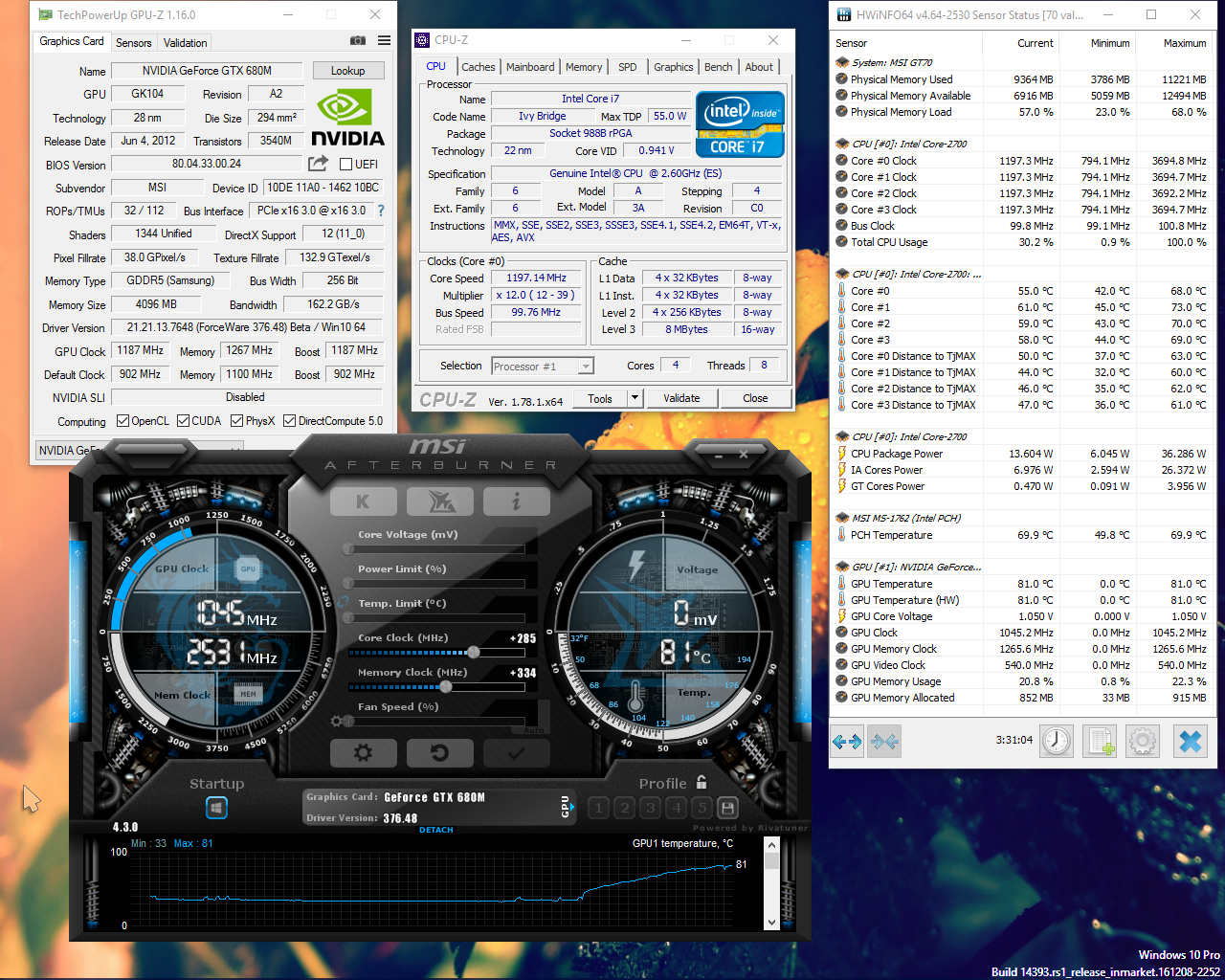Screen dimensions: 1225x980
Task: Click the NVIDIA logo in GPU-Z
Action: click(348, 118)
